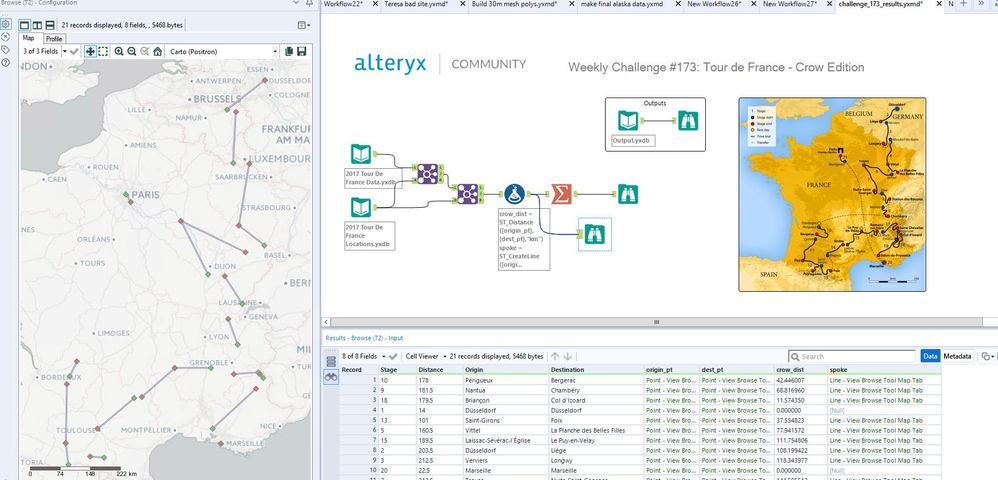Screen dimensions: 998x480
Task: Activate the map rectangle select tool
Action: pos(103,52)
